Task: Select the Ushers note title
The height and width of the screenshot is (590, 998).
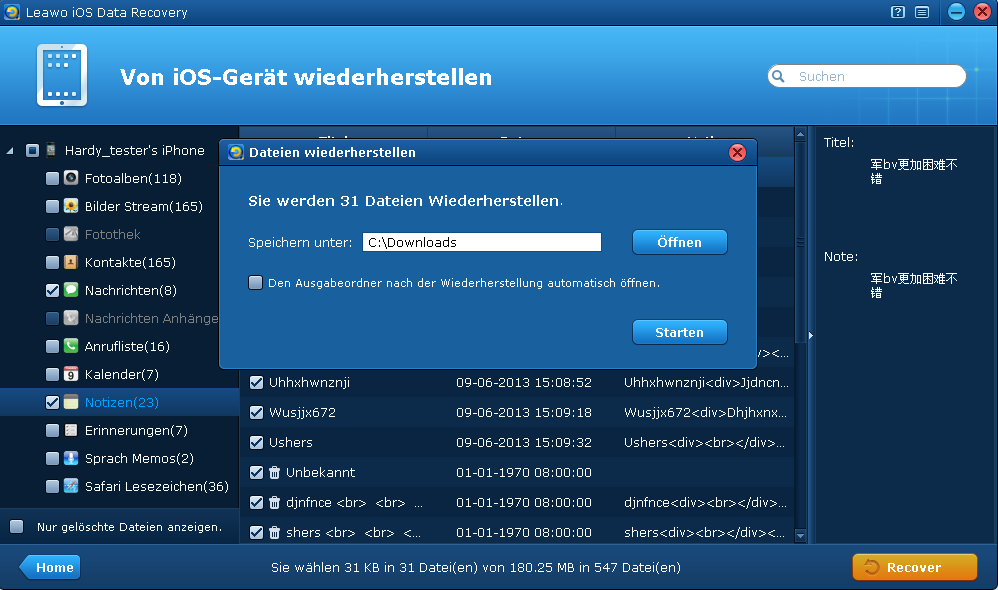Action: [291, 442]
